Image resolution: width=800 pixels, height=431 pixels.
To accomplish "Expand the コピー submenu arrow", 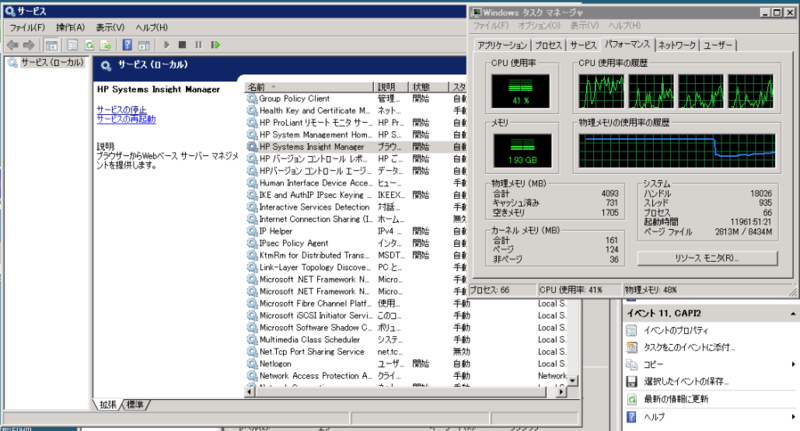I will tap(793, 364).
